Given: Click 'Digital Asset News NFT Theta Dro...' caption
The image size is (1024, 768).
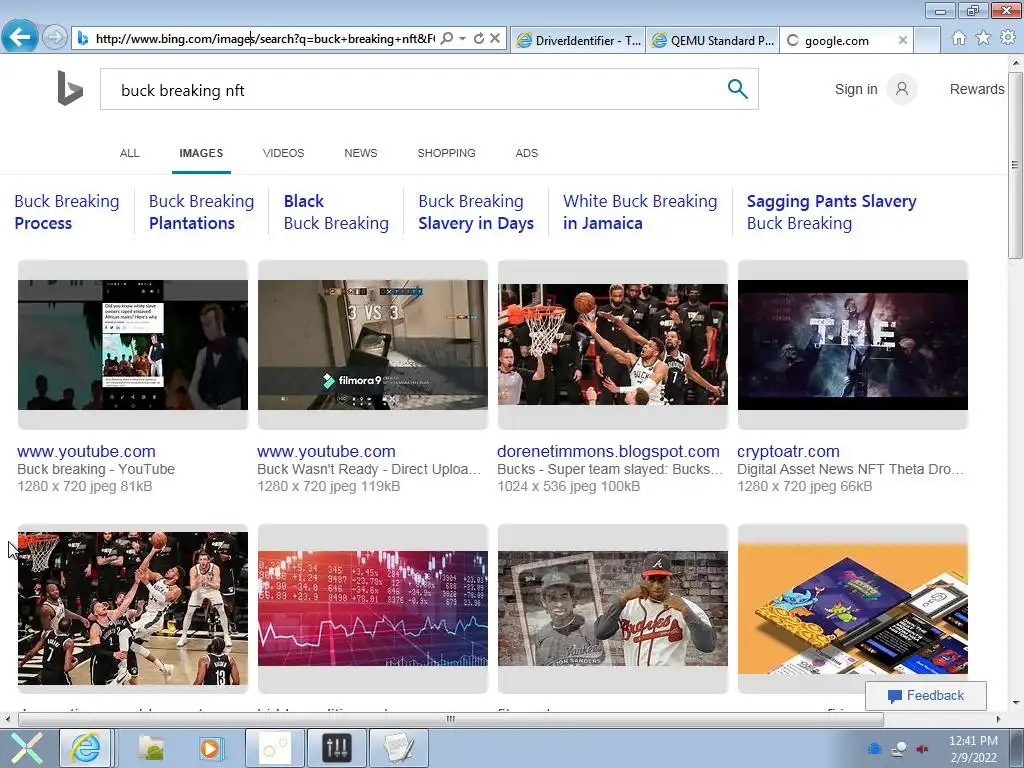Looking at the screenshot, I should click(850, 469).
